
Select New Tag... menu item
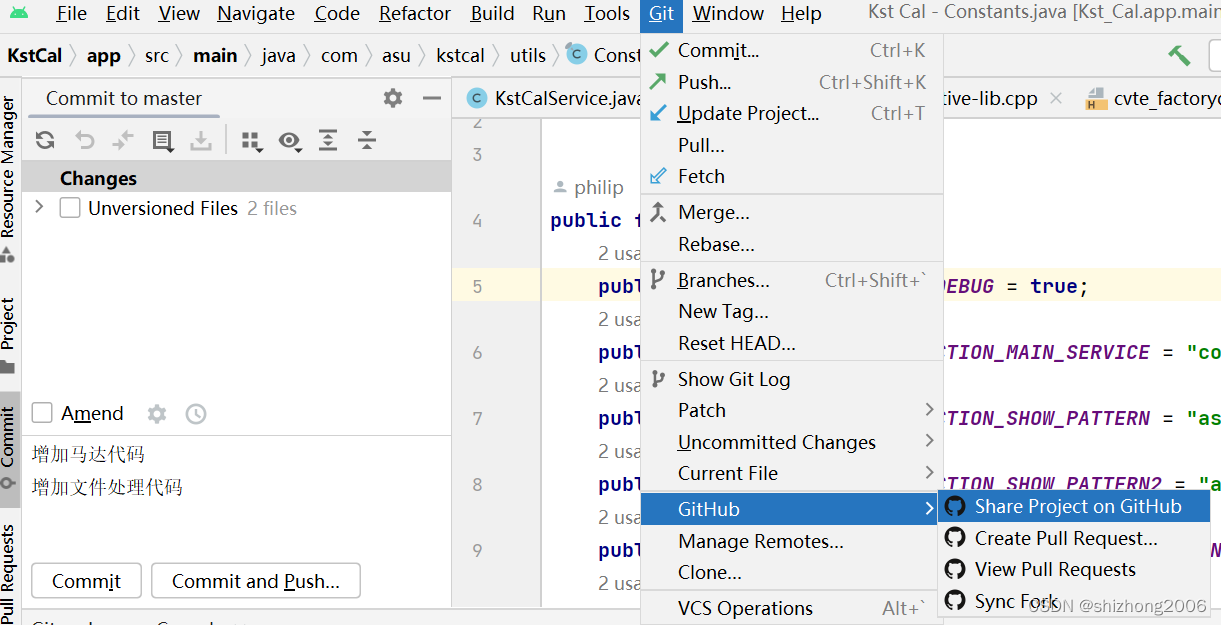pyautogui.click(x=792, y=311)
